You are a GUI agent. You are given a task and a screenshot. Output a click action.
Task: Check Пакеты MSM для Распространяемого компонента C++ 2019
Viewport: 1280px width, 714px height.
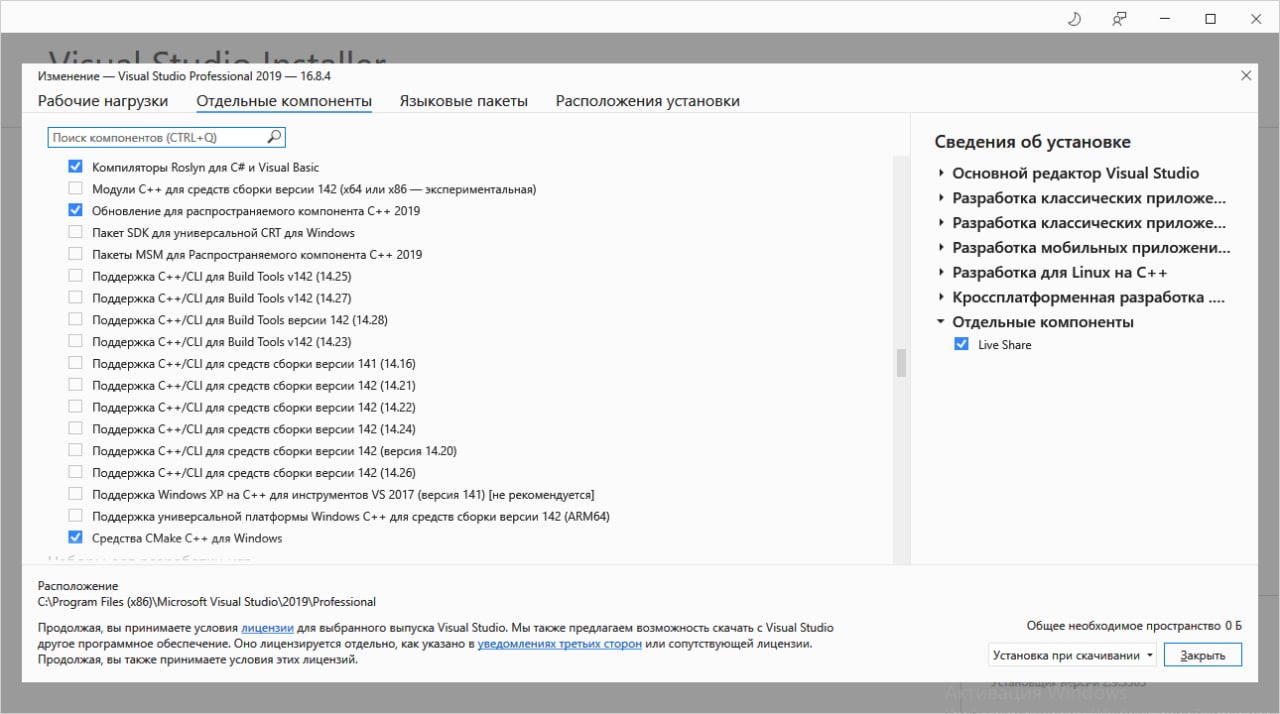pos(75,254)
